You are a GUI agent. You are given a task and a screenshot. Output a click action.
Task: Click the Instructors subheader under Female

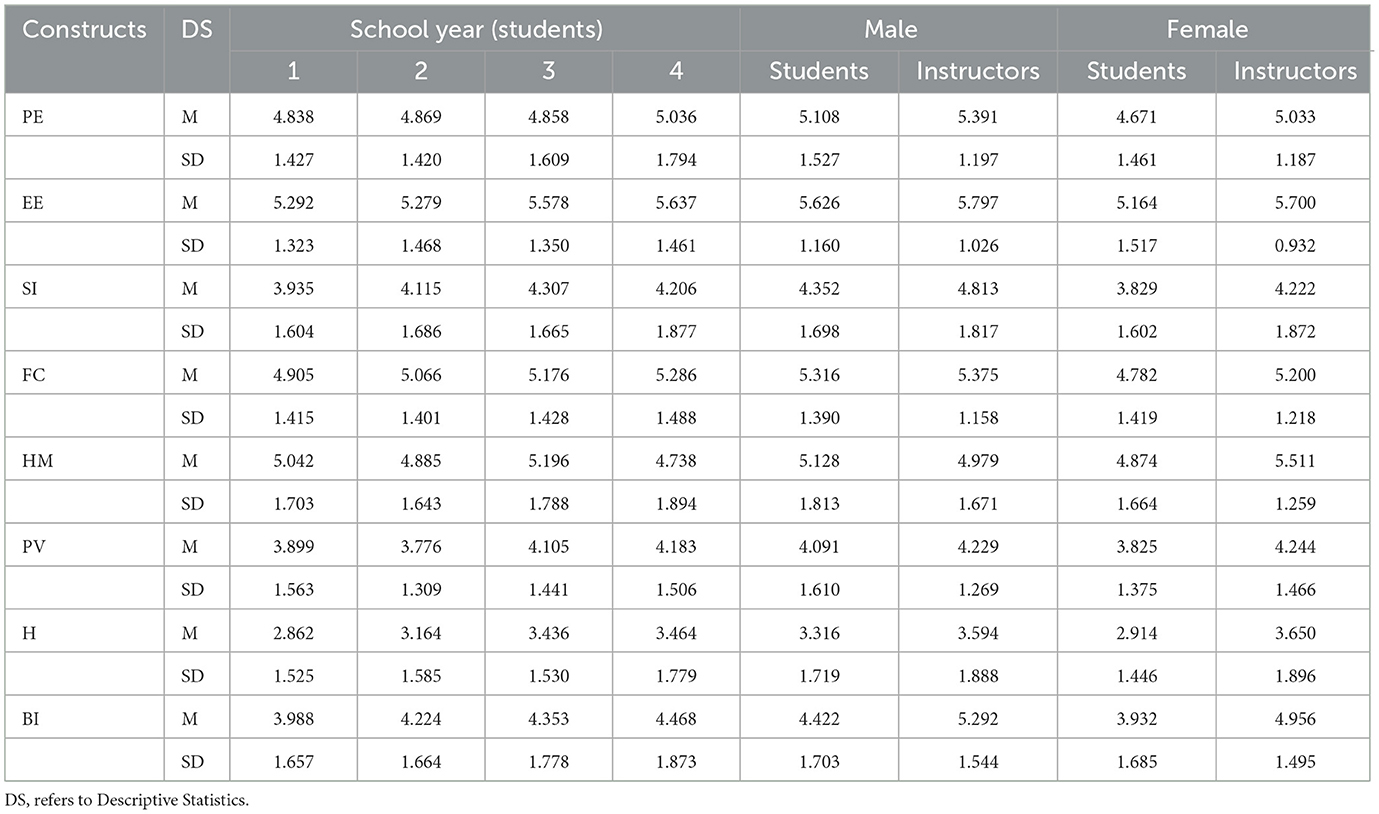coord(1295,72)
